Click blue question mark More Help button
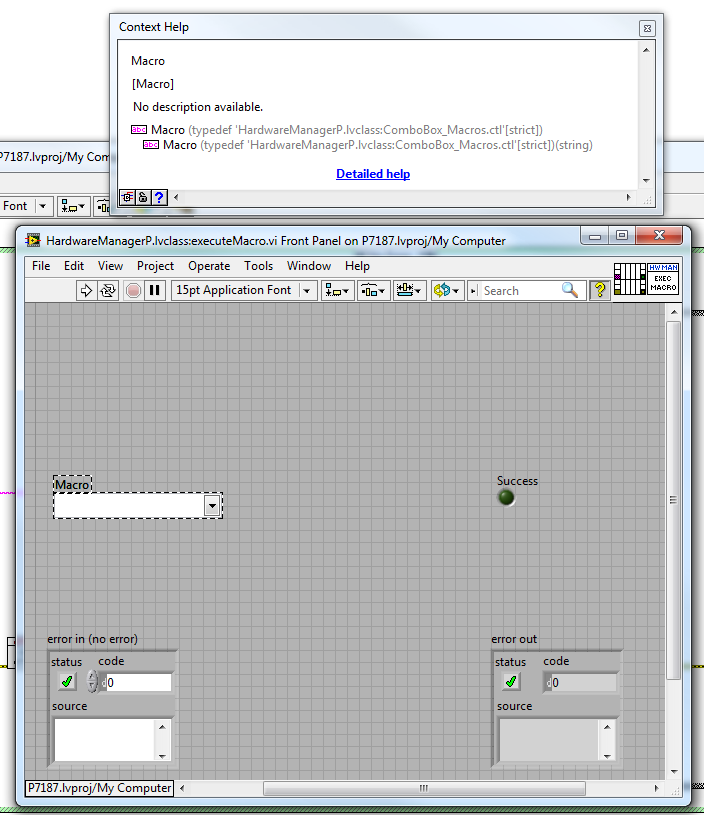704x815 pixels. (159, 198)
